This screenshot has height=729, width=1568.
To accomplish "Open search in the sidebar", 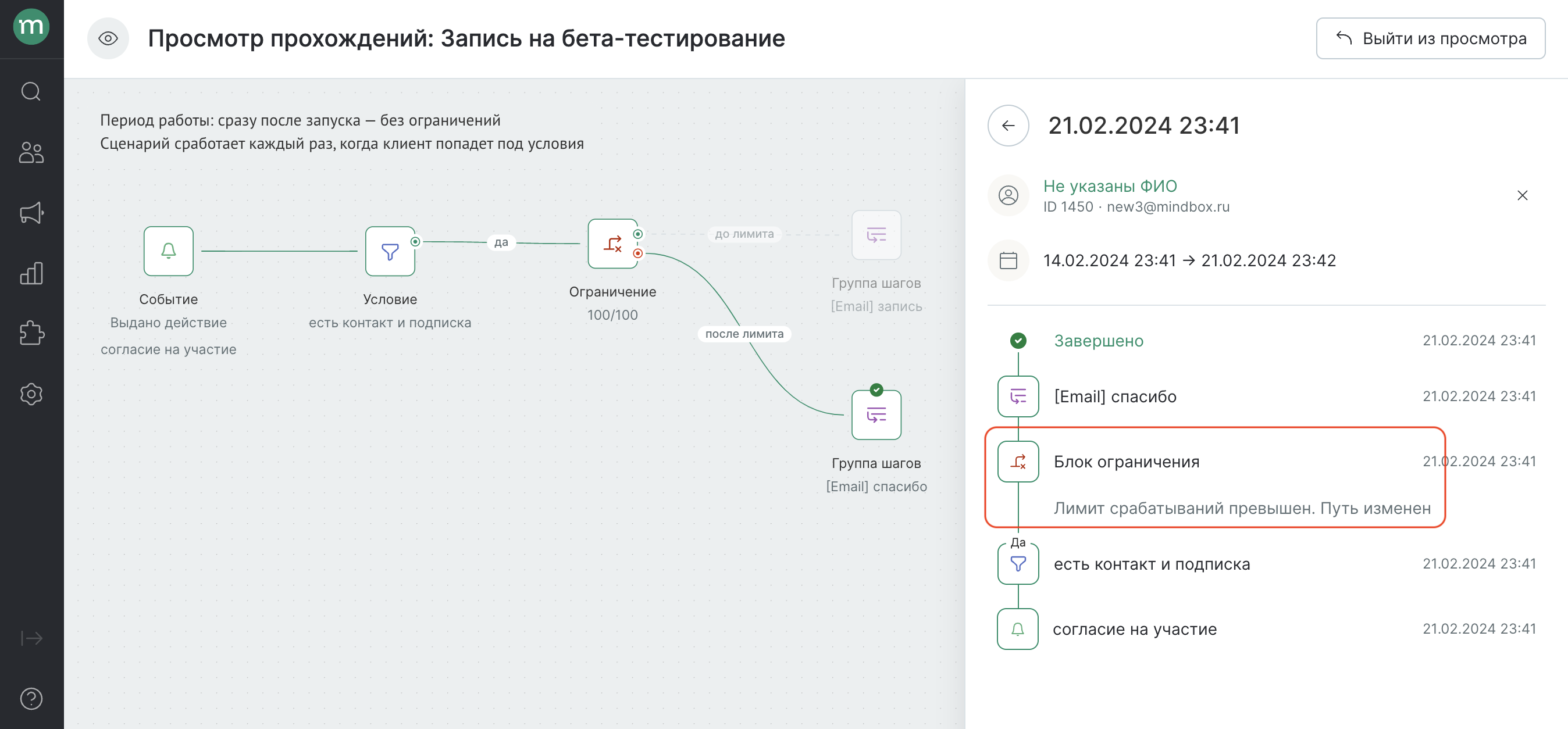I will tap(31, 91).
